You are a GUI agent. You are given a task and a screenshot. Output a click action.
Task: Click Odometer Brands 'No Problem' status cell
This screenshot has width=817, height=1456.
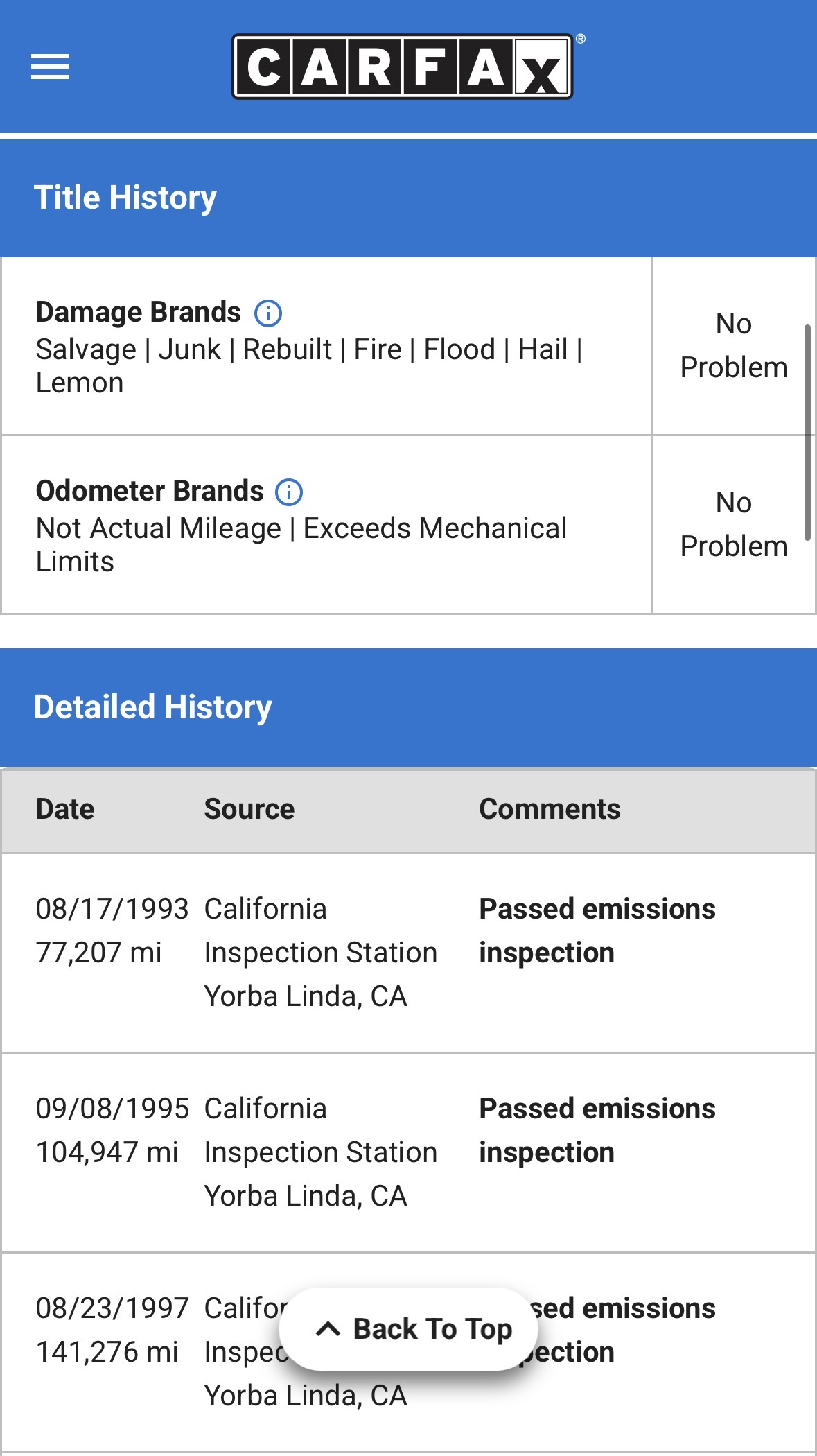click(734, 524)
